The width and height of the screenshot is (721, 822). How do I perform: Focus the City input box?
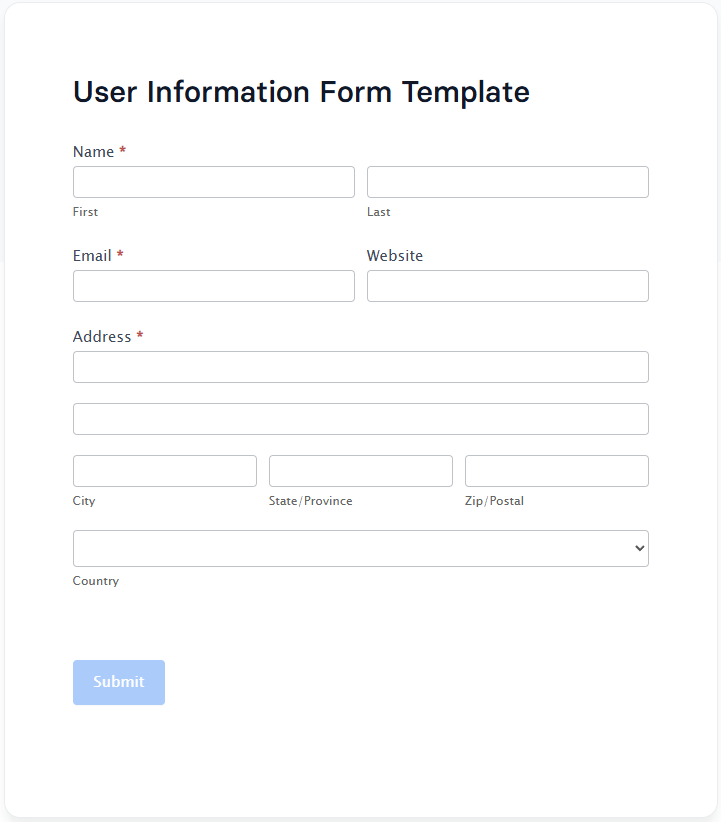point(164,471)
